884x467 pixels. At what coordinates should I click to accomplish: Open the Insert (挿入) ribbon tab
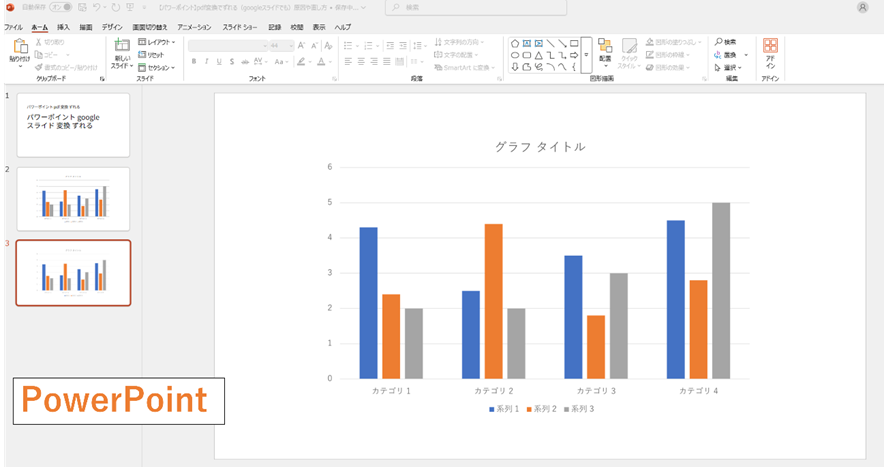[x=63, y=27]
